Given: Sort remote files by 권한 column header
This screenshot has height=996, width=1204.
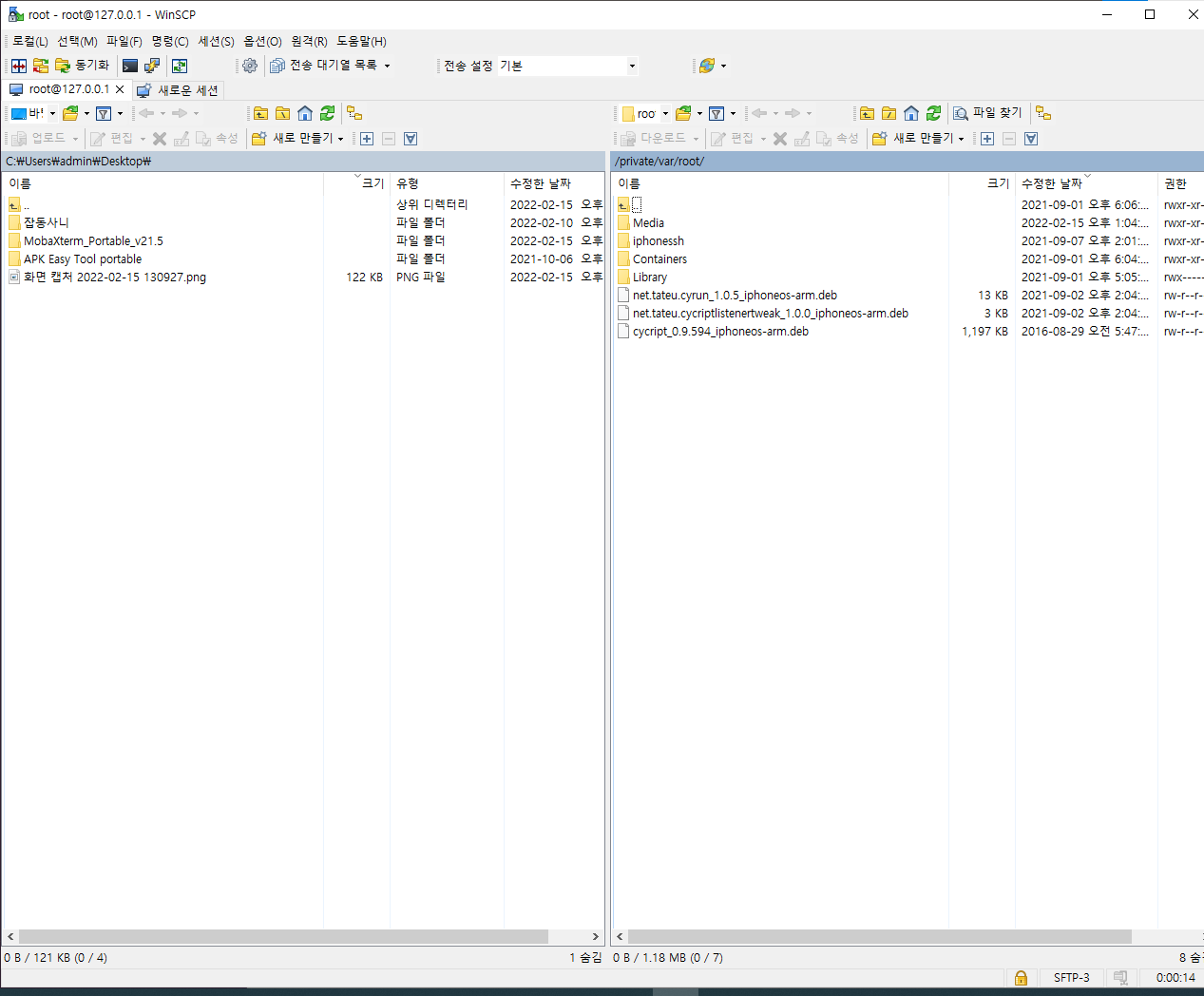Looking at the screenshot, I should 1180,183.
